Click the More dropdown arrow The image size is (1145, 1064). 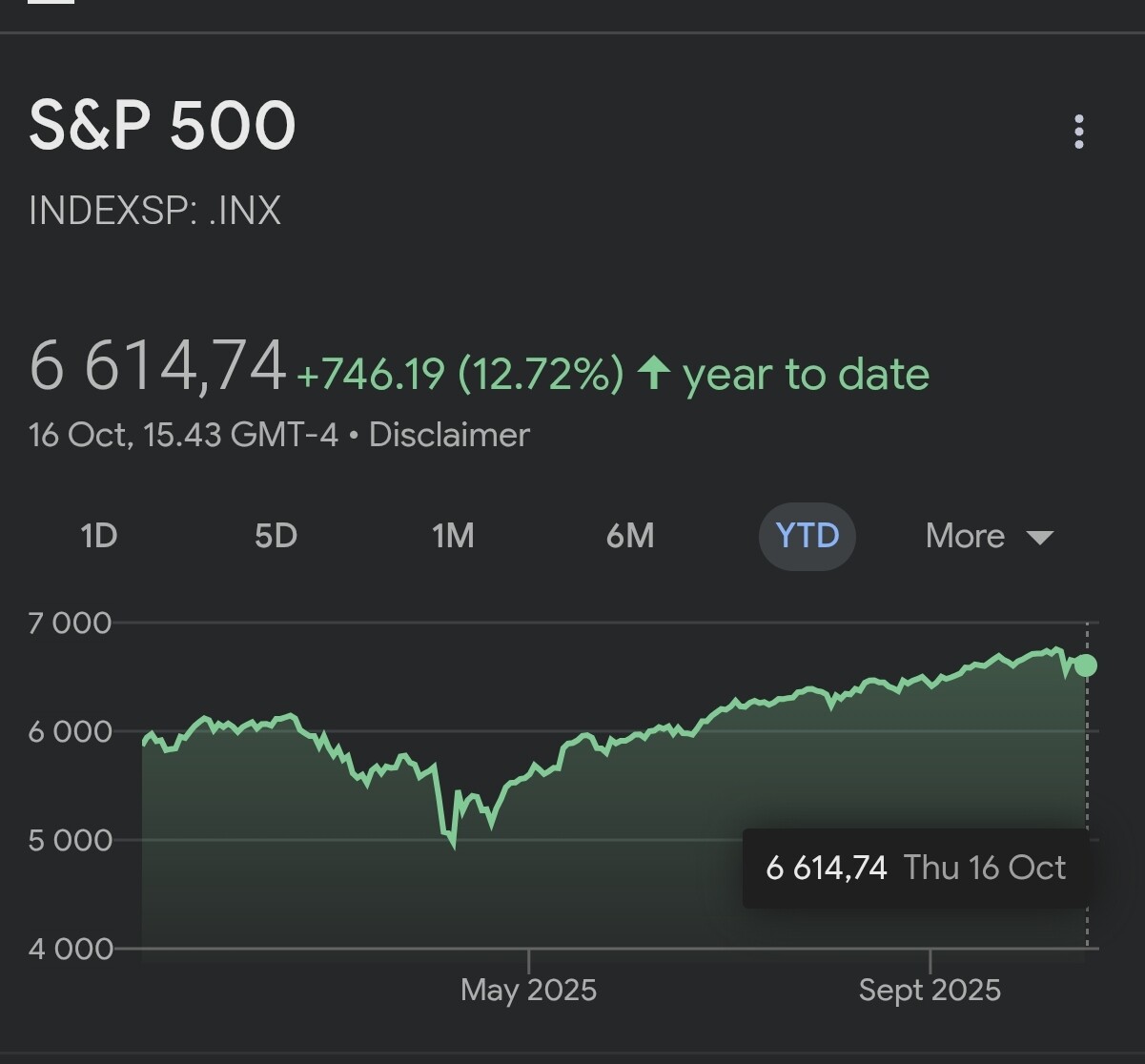[x=1040, y=538]
